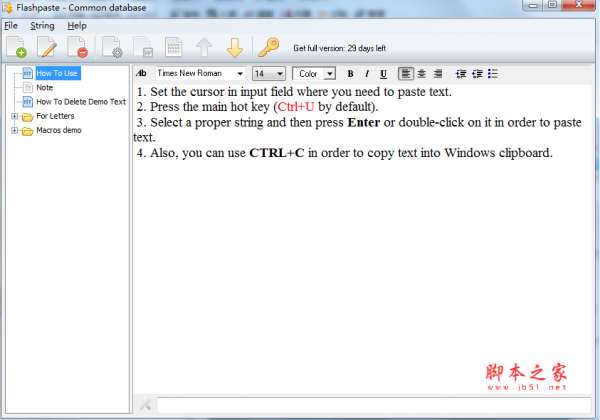
Task: Expand the For Letters folder
Action: [x=15, y=116]
